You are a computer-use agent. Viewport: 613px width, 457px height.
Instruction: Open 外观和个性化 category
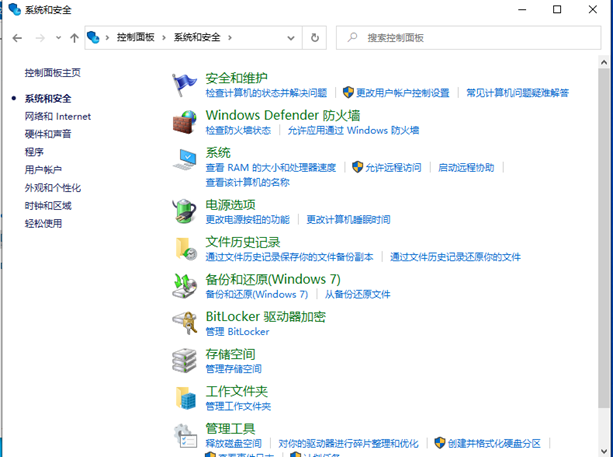[x=53, y=188]
